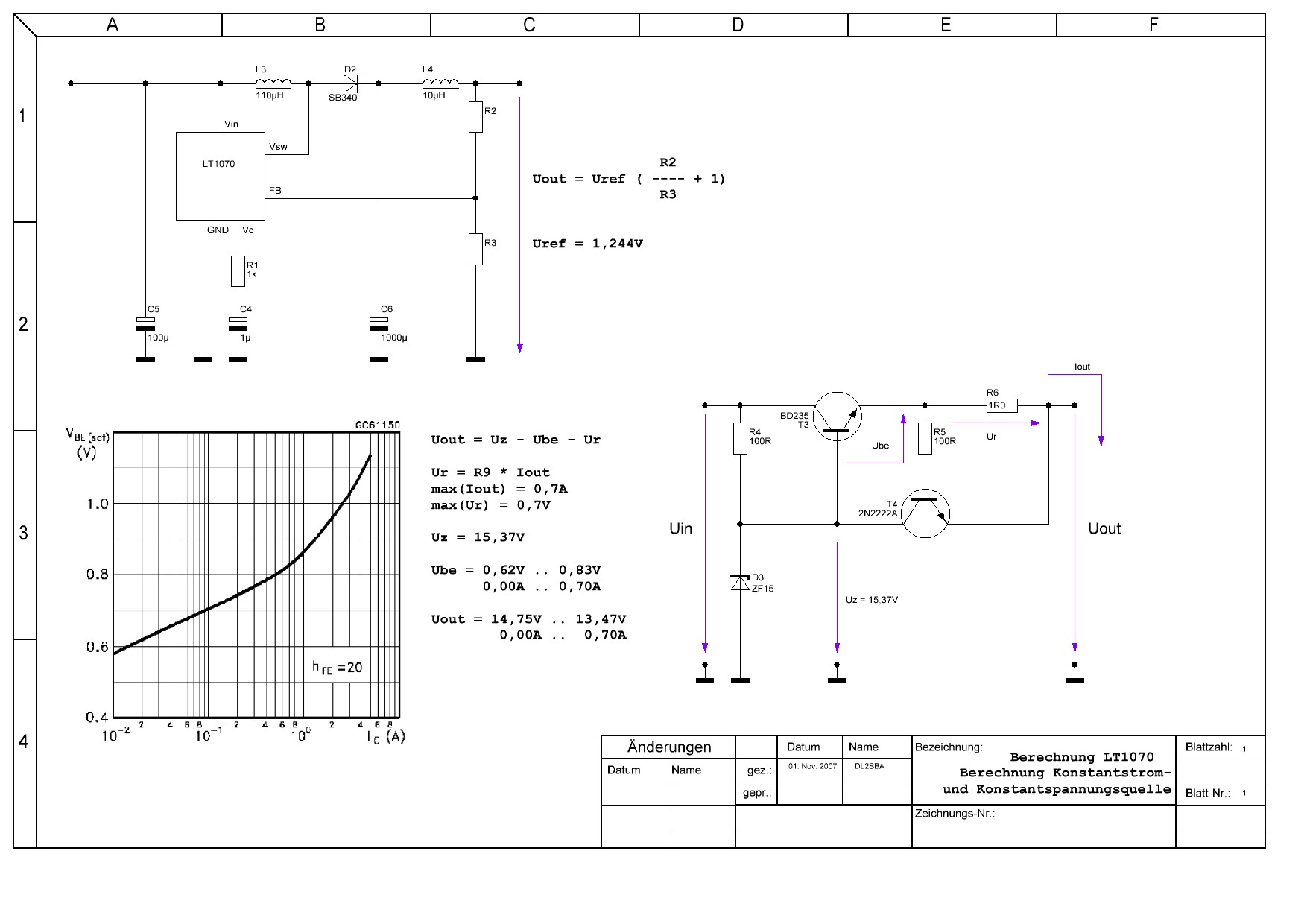Select the formula Uout = Uz - Ube - Ur

pos(516,440)
